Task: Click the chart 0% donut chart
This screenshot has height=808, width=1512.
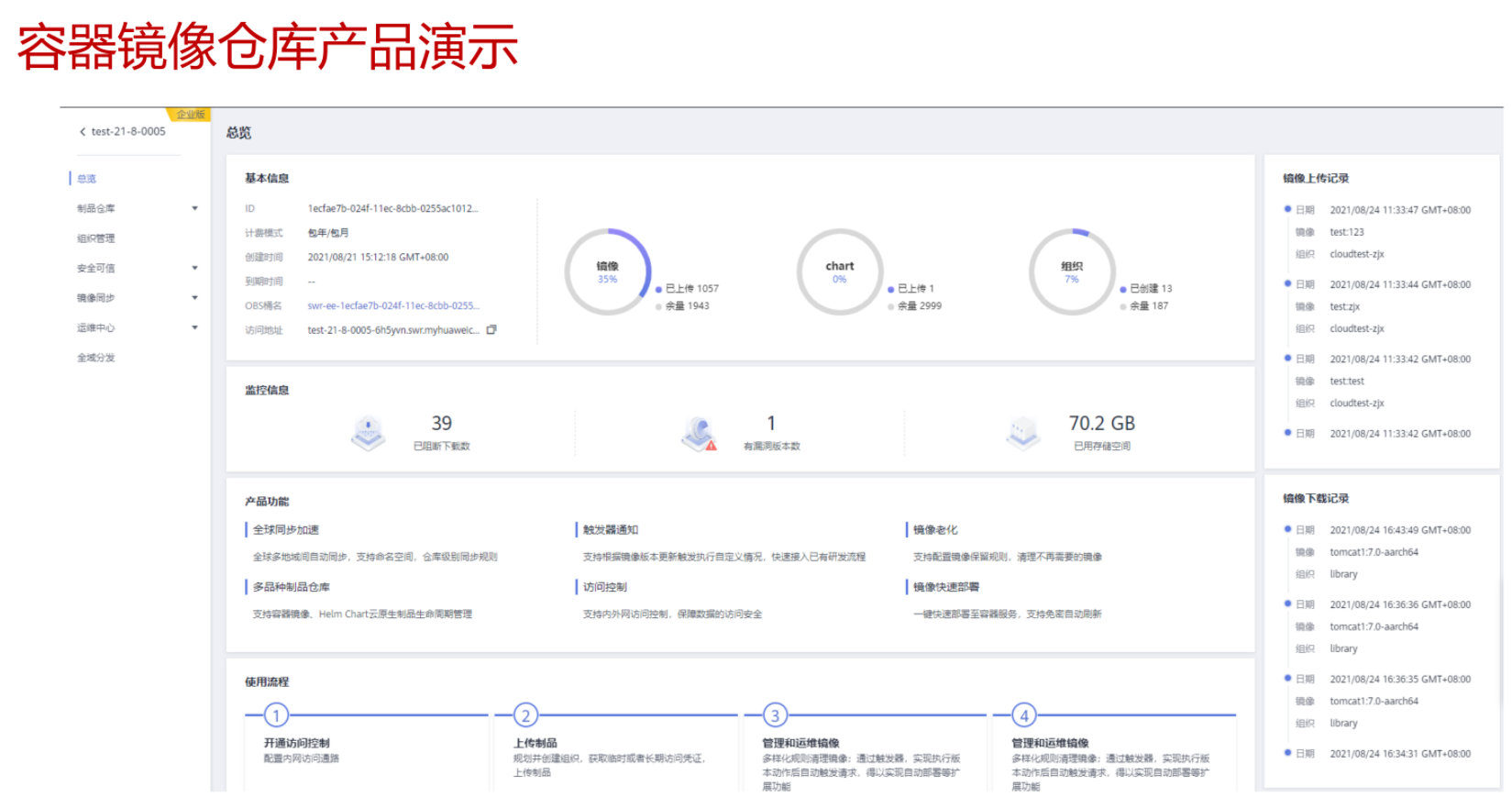Action: tap(840, 272)
